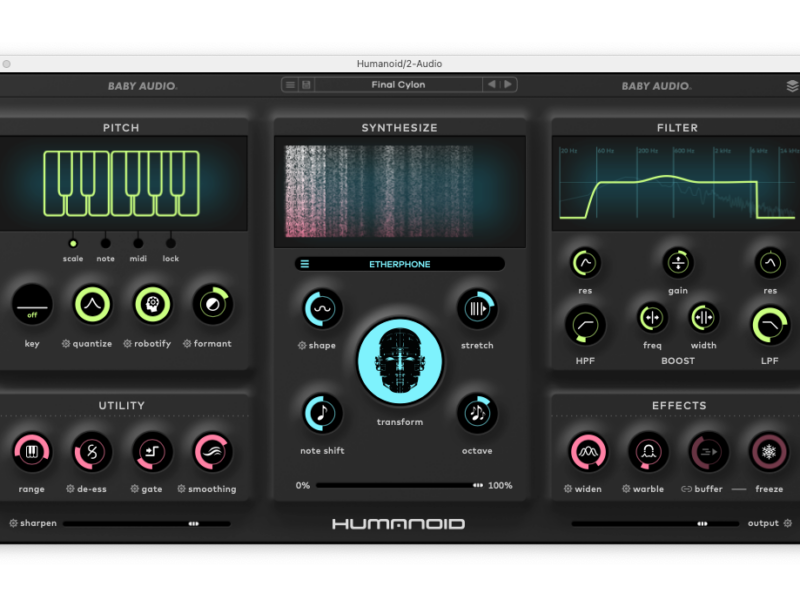Select the midi pitch mode
The image size is (800, 600).
click(138, 242)
